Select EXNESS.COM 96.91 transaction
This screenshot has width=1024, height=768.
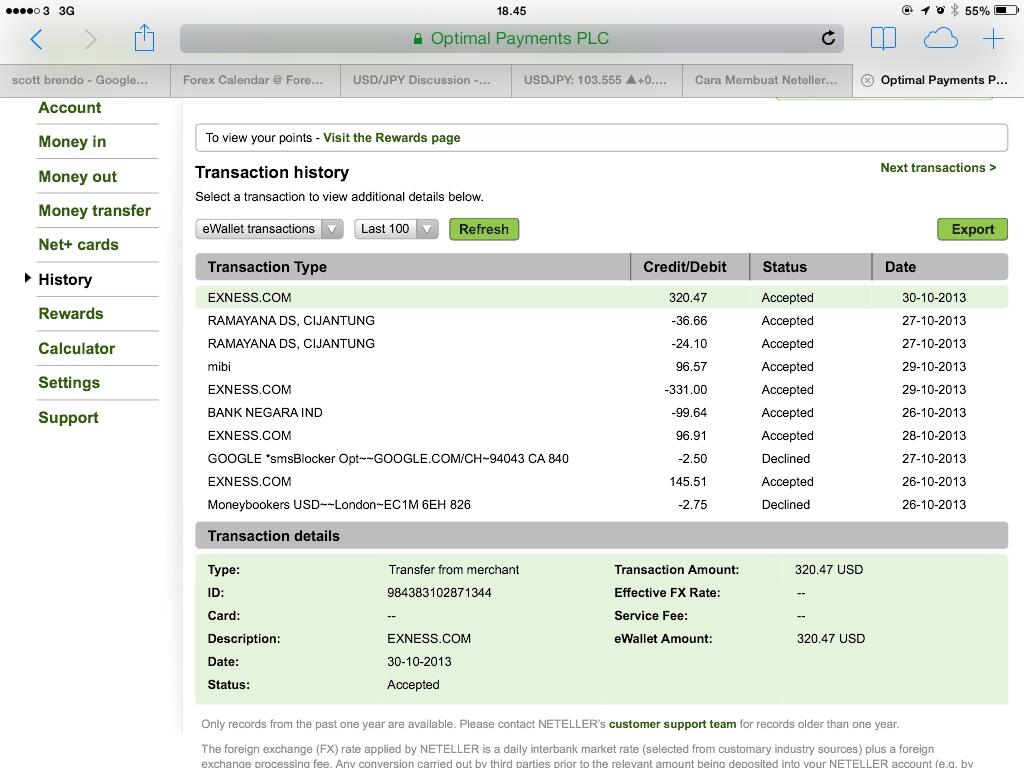tap(601, 436)
